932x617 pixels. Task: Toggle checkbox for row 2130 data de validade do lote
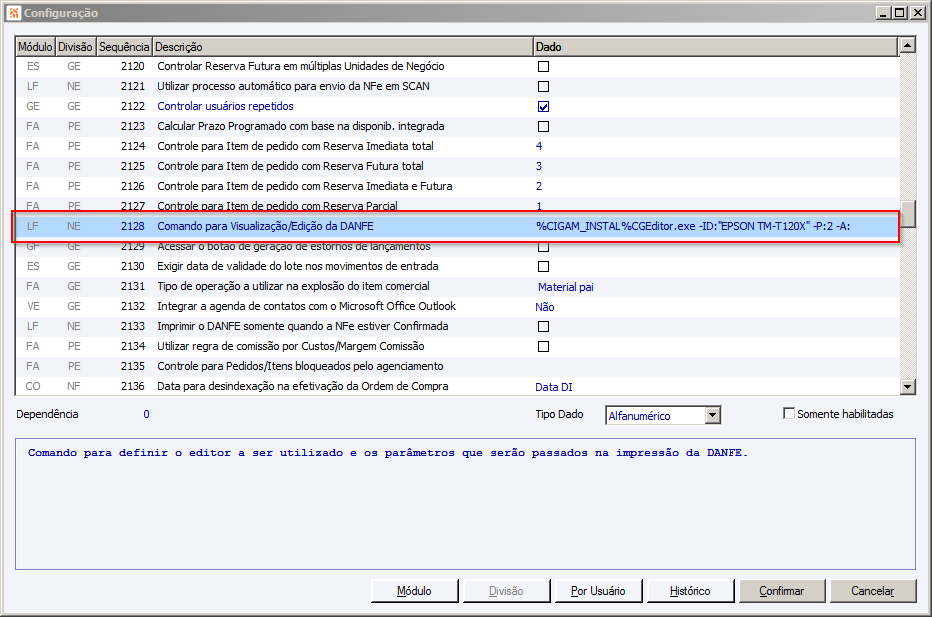543,267
